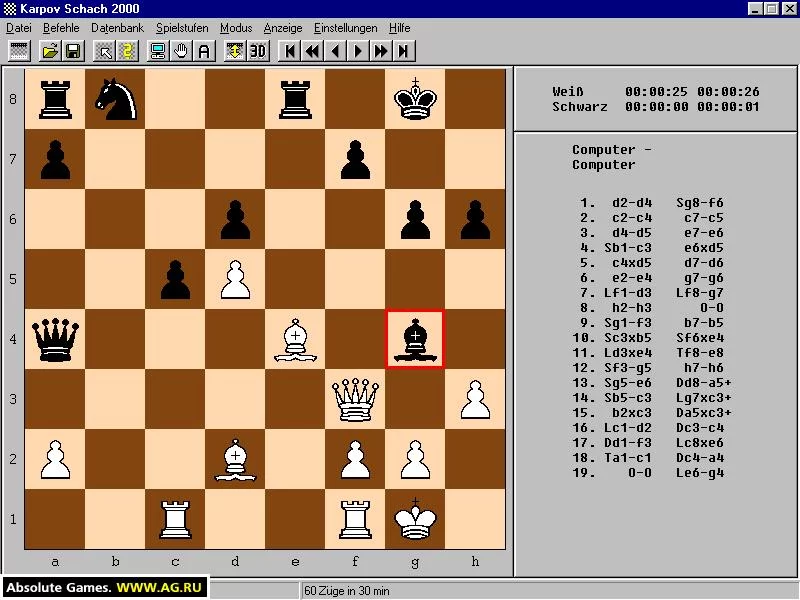Select the black pawn on h6

coord(475,219)
